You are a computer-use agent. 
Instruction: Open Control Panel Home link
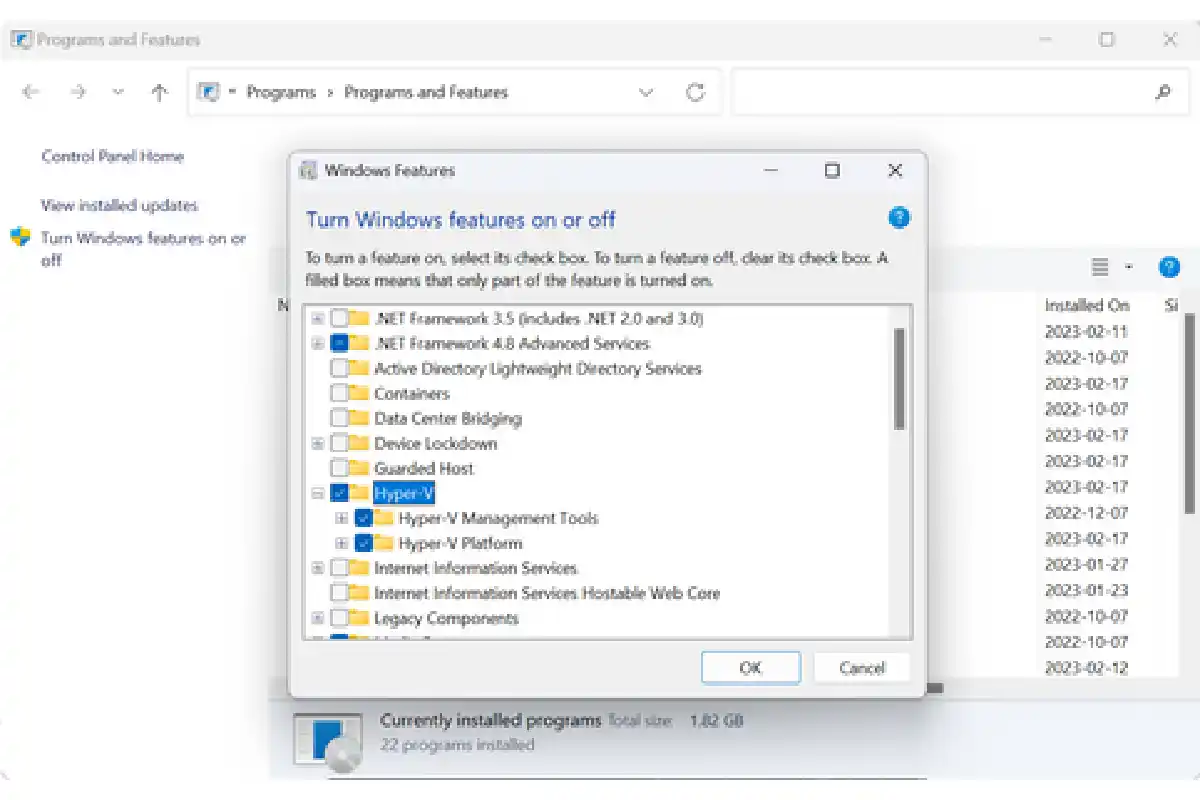(x=112, y=156)
